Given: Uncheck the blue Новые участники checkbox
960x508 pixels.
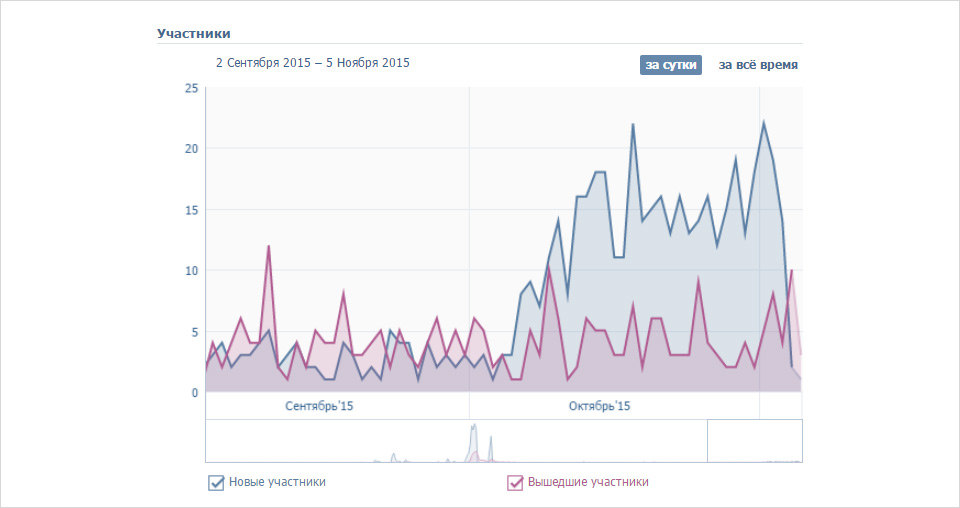Looking at the screenshot, I should [x=216, y=483].
